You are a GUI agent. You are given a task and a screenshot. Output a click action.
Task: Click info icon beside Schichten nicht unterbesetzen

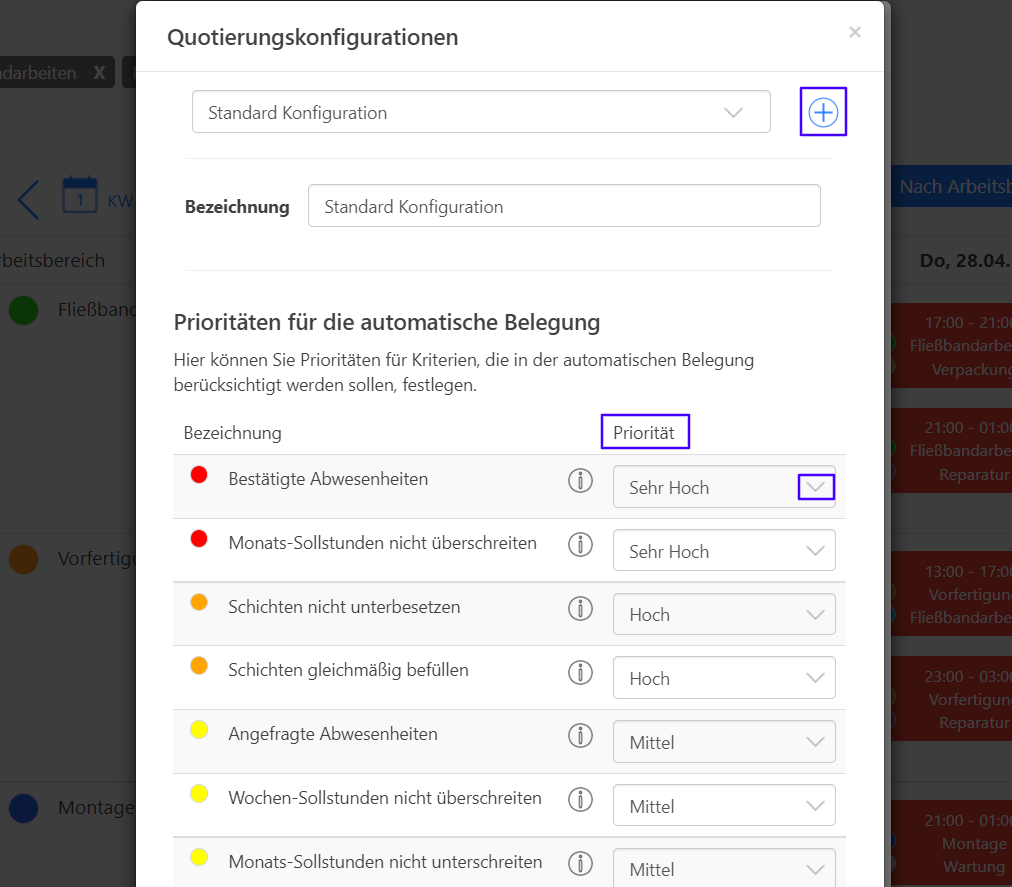point(580,609)
